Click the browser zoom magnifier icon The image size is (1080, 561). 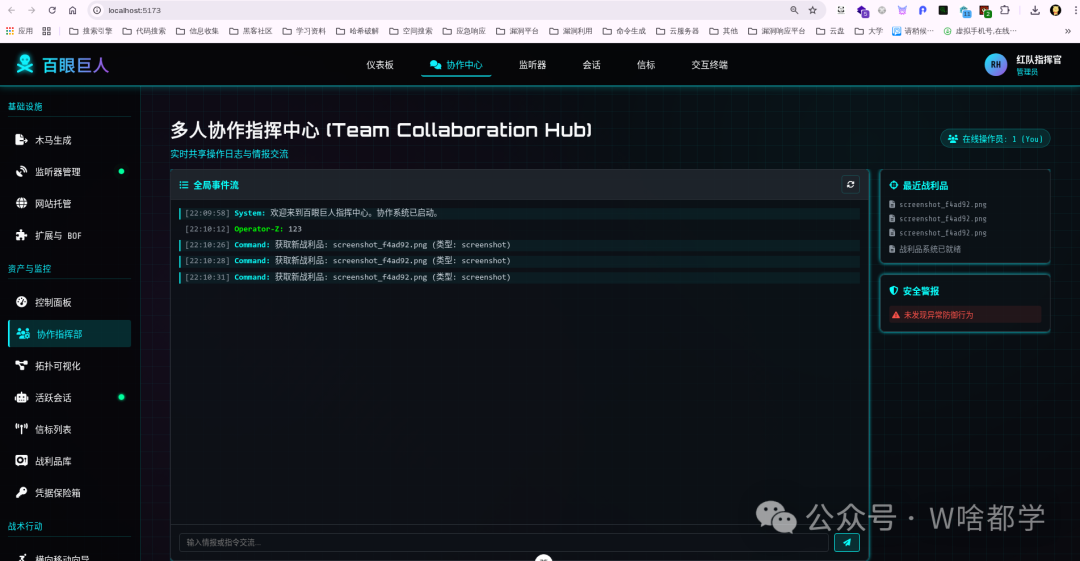point(794,10)
